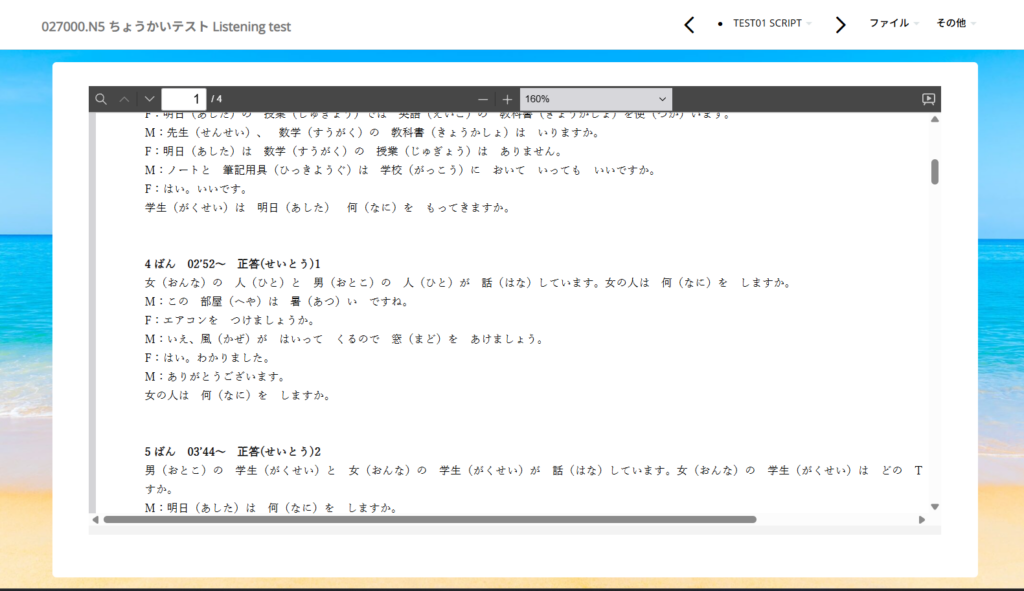
Task: Go to previous PDF page arrow
Action: [x=124, y=99]
